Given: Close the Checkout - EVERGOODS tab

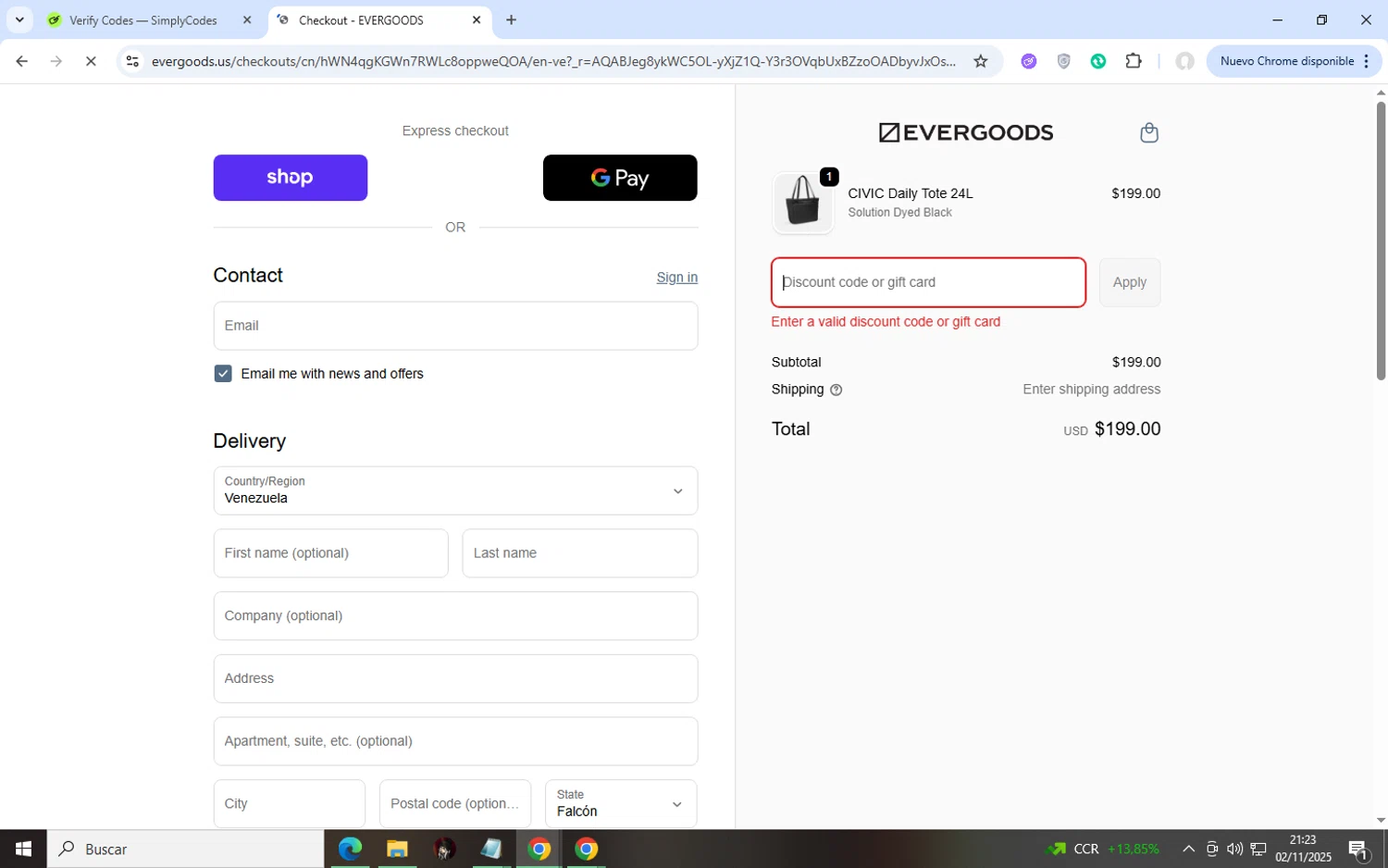Looking at the screenshot, I should (477, 19).
